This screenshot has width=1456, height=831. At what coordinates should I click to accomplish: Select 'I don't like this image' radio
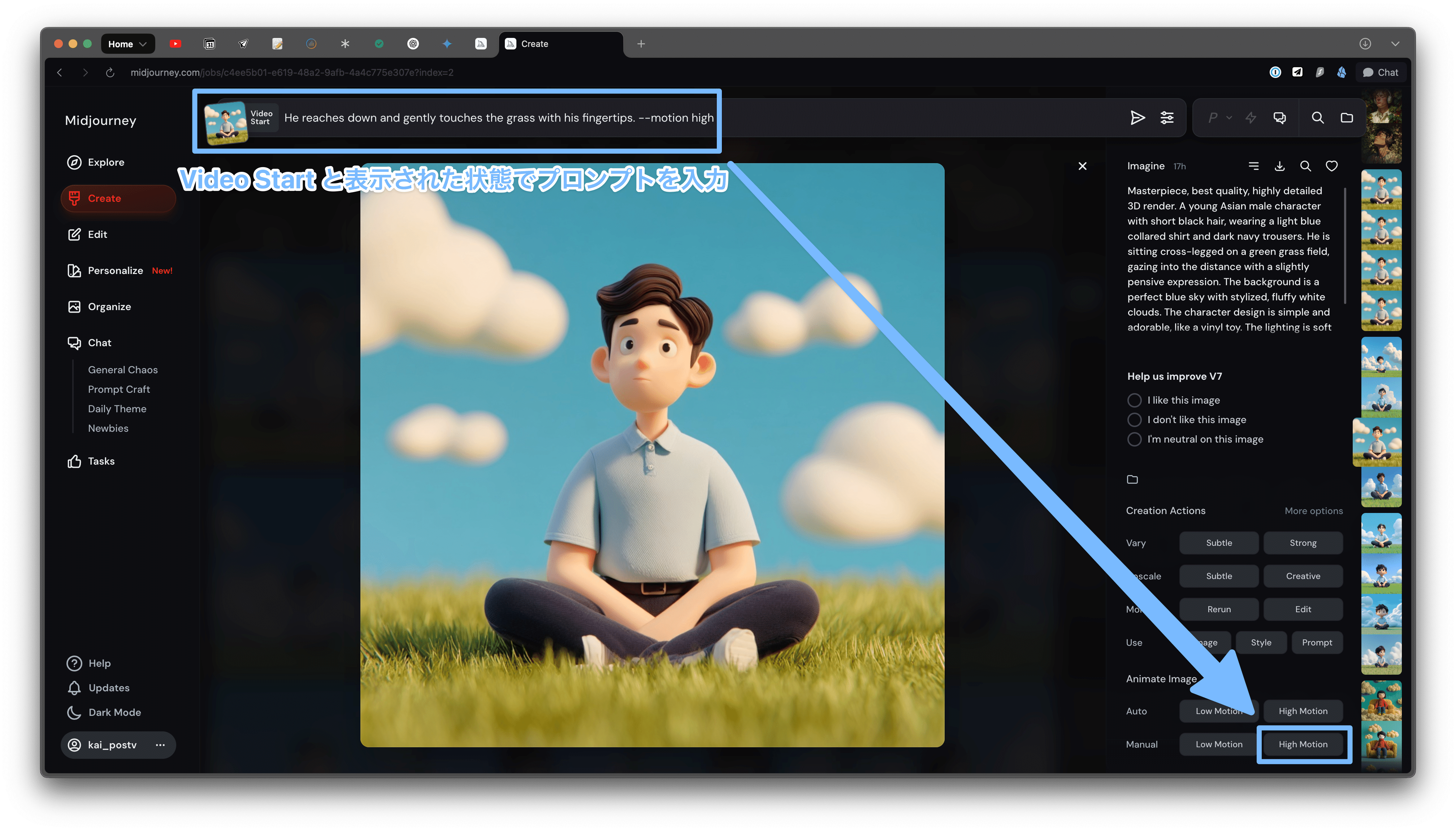(x=1134, y=419)
